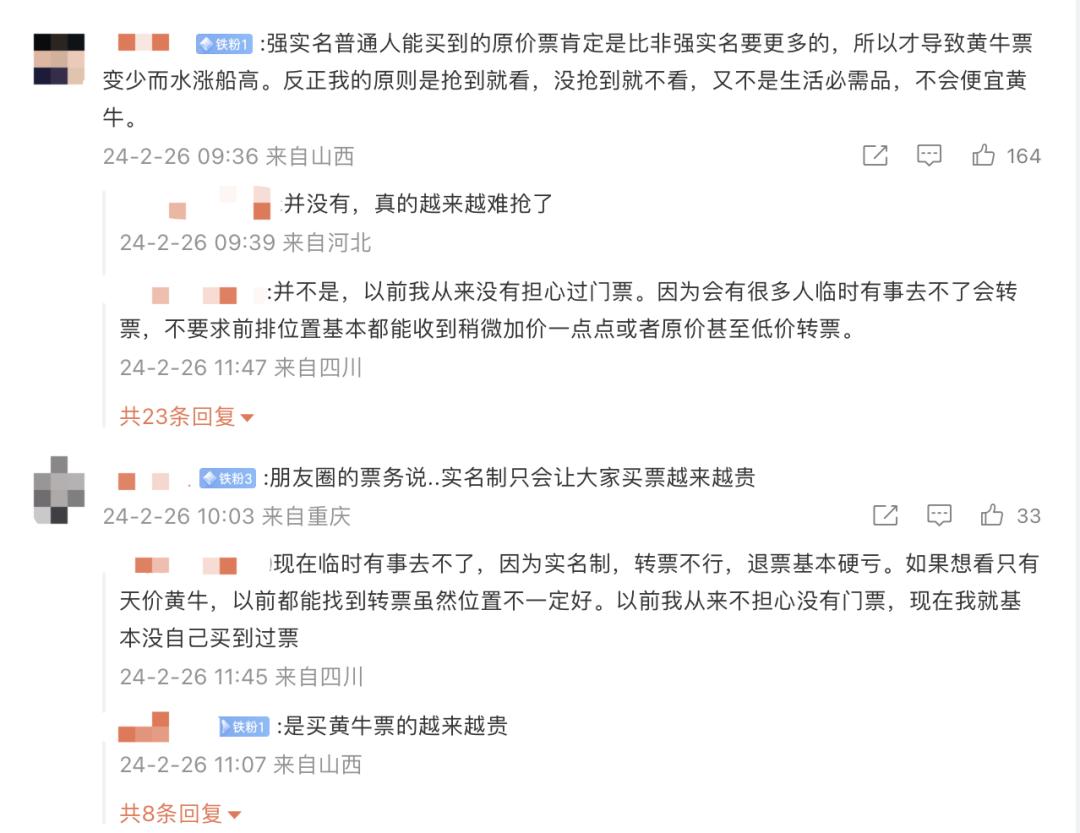Share the 10:03 comment from 重庆

(885, 515)
